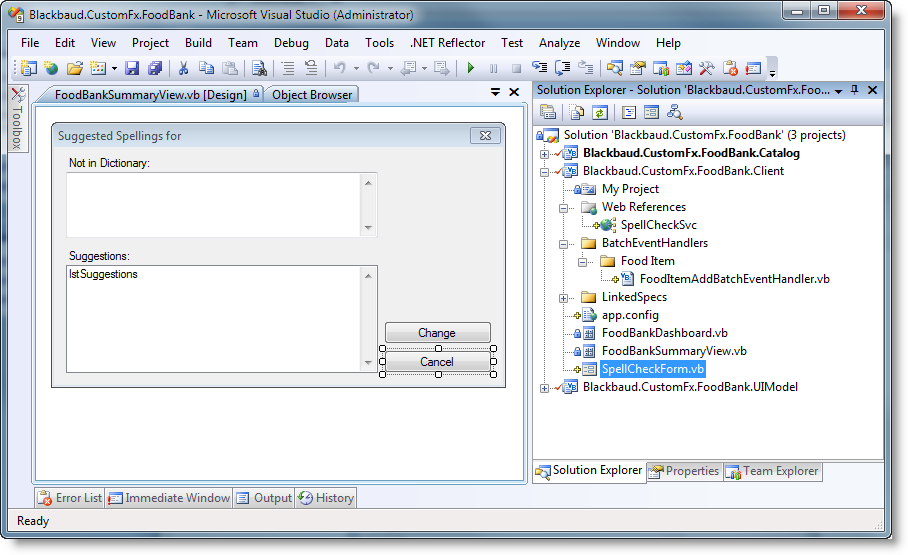Click scroll-down arrow in Suggestions list

pos(368,363)
